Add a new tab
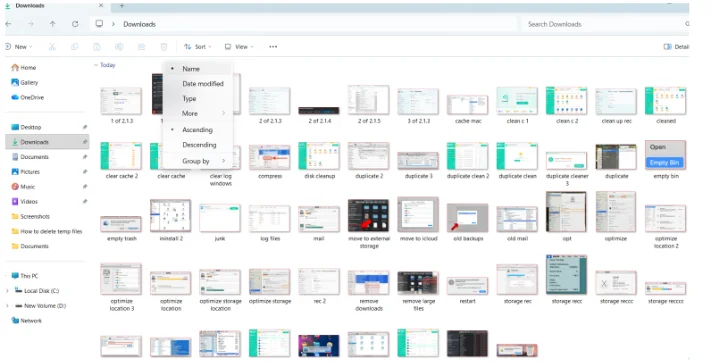This screenshot has height=362, width=712. 122,6
